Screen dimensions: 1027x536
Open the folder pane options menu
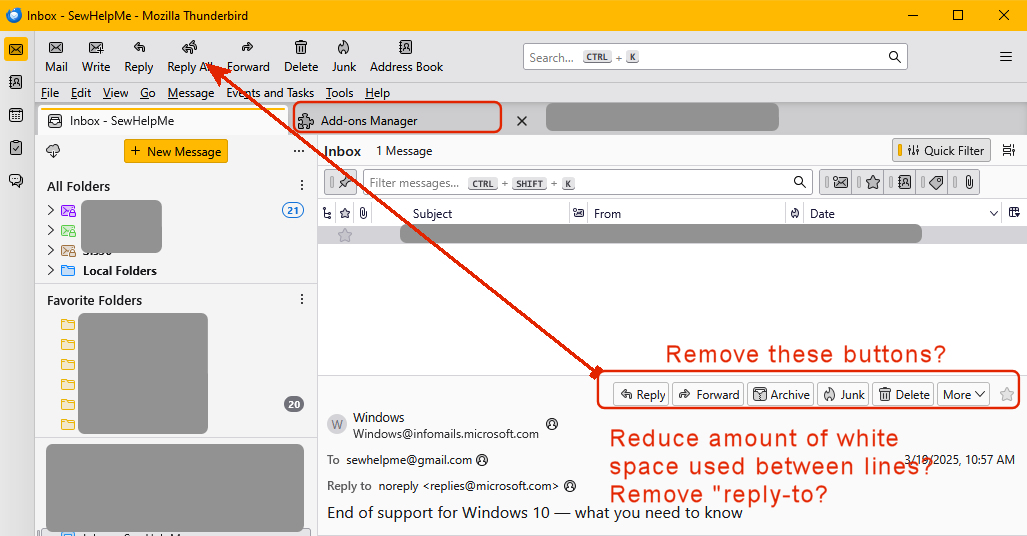pyautogui.click(x=299, y=151)
